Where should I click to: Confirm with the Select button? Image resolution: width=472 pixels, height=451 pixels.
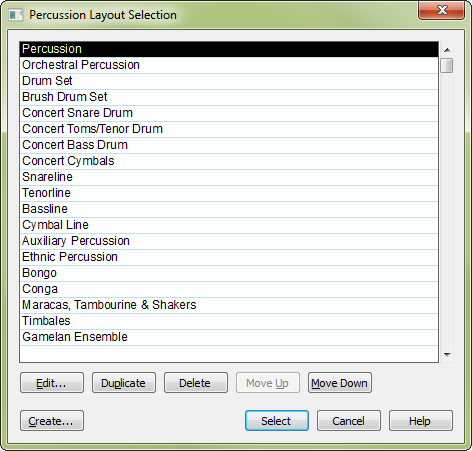[277, 421]
